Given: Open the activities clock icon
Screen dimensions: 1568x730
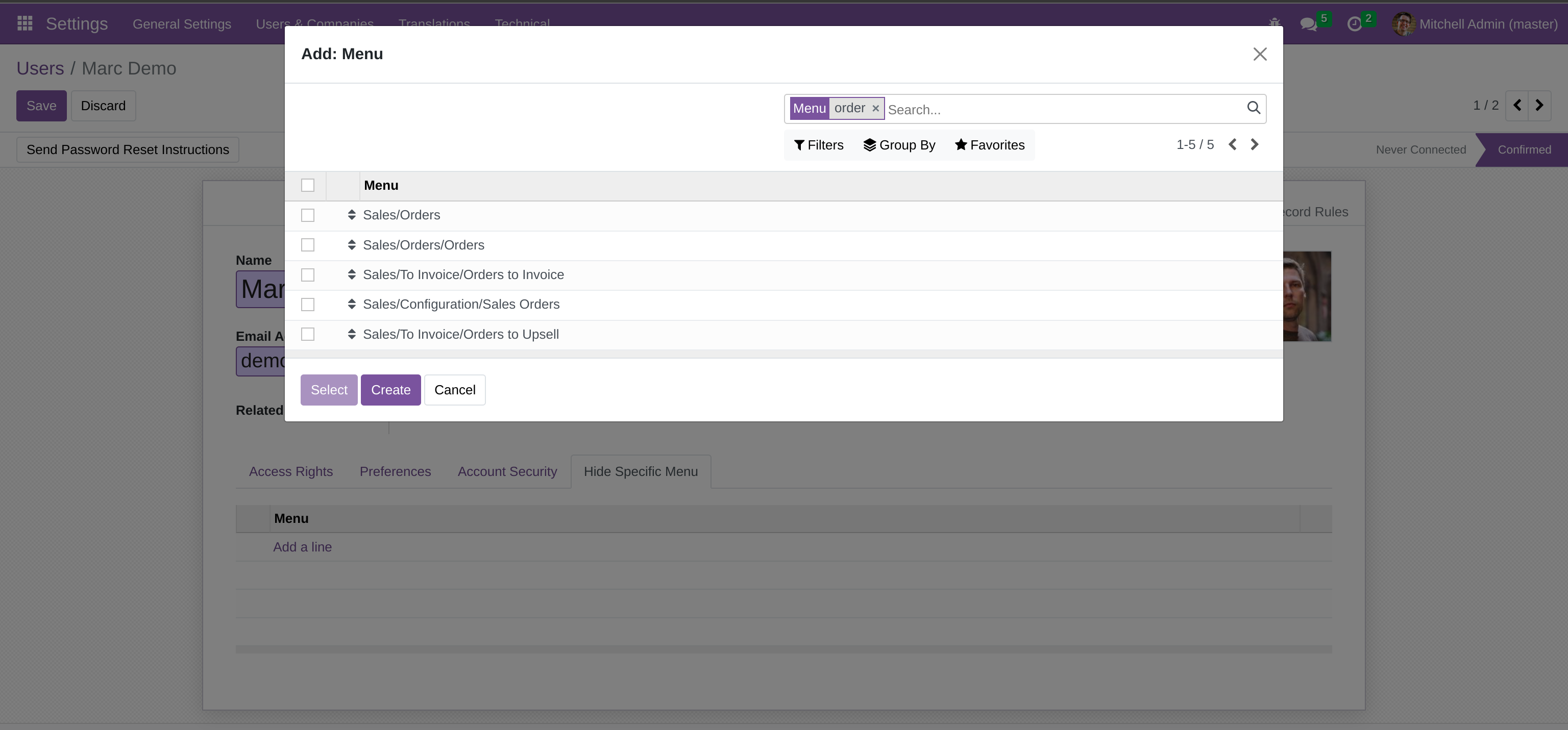Looking at the screenshot, I should [x=1354, y=24].
